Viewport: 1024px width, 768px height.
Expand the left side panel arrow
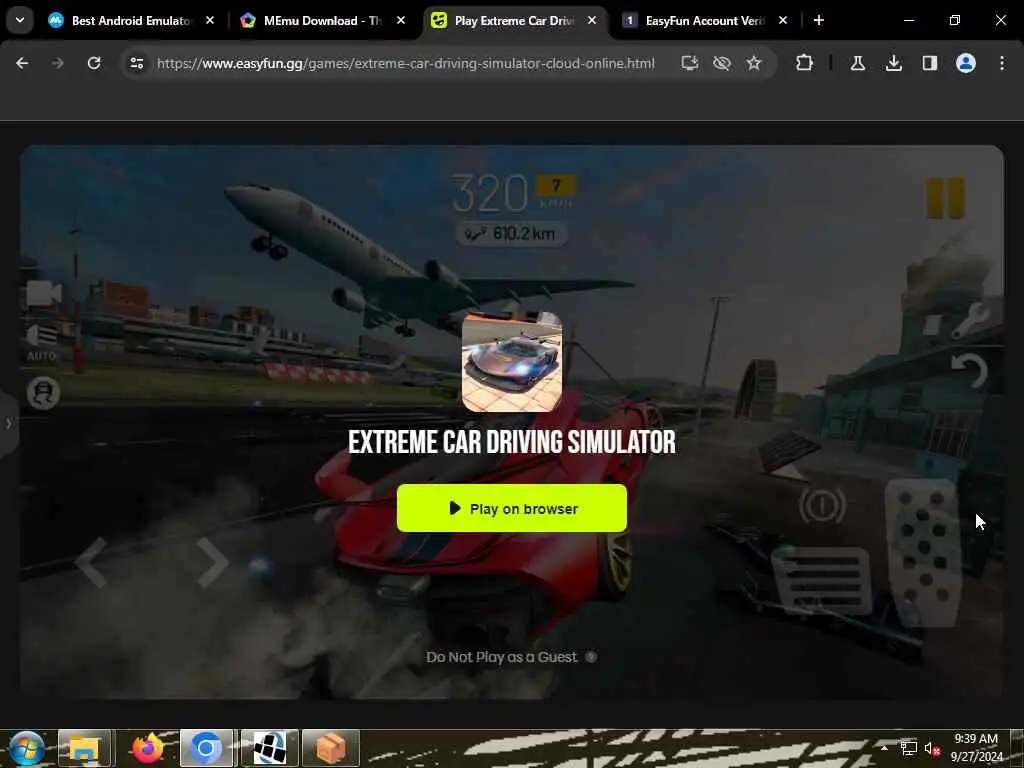(8, 423)
